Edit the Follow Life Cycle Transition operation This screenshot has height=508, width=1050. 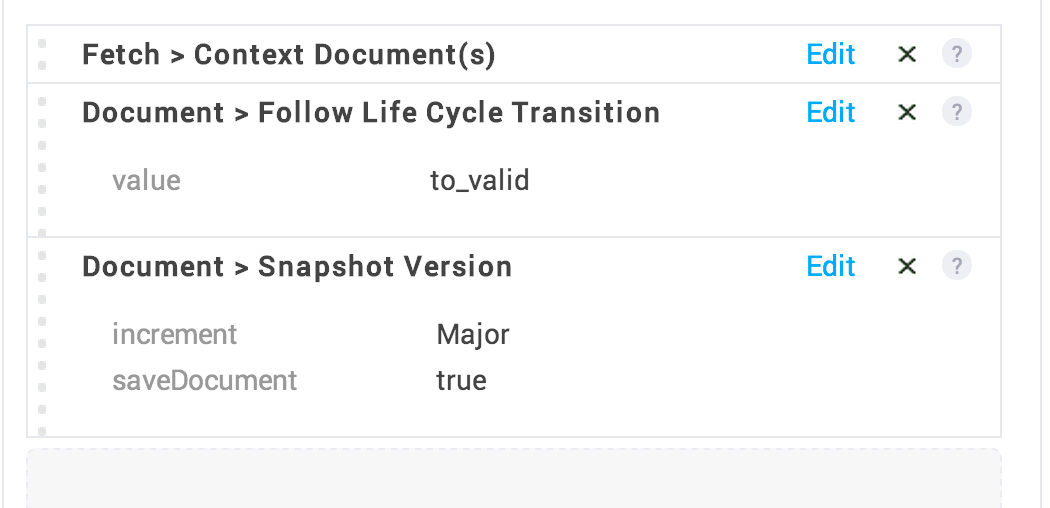click(831, 112)
